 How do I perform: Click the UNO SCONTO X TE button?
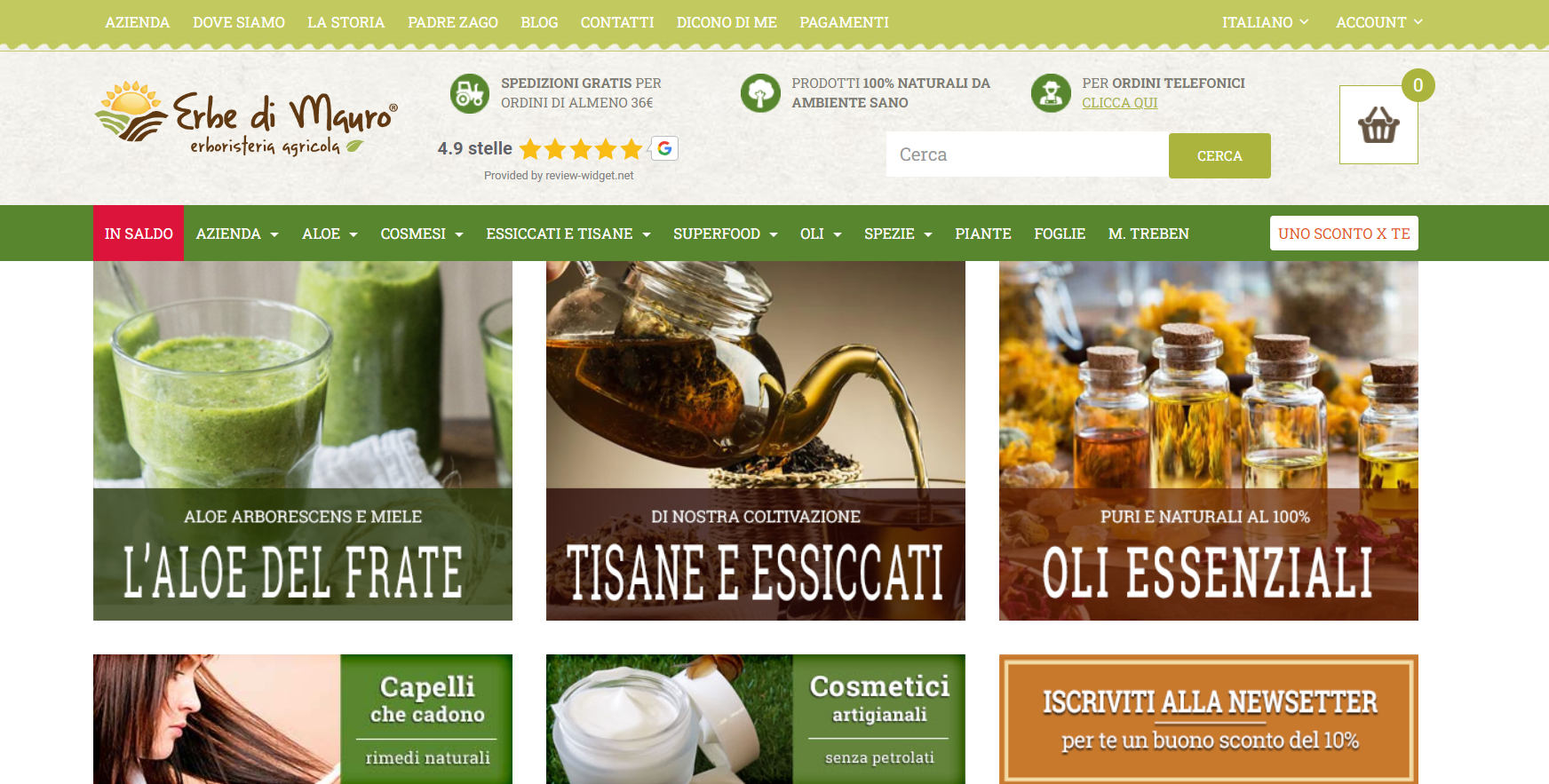pyautogui.click(x=1343, y=234)
